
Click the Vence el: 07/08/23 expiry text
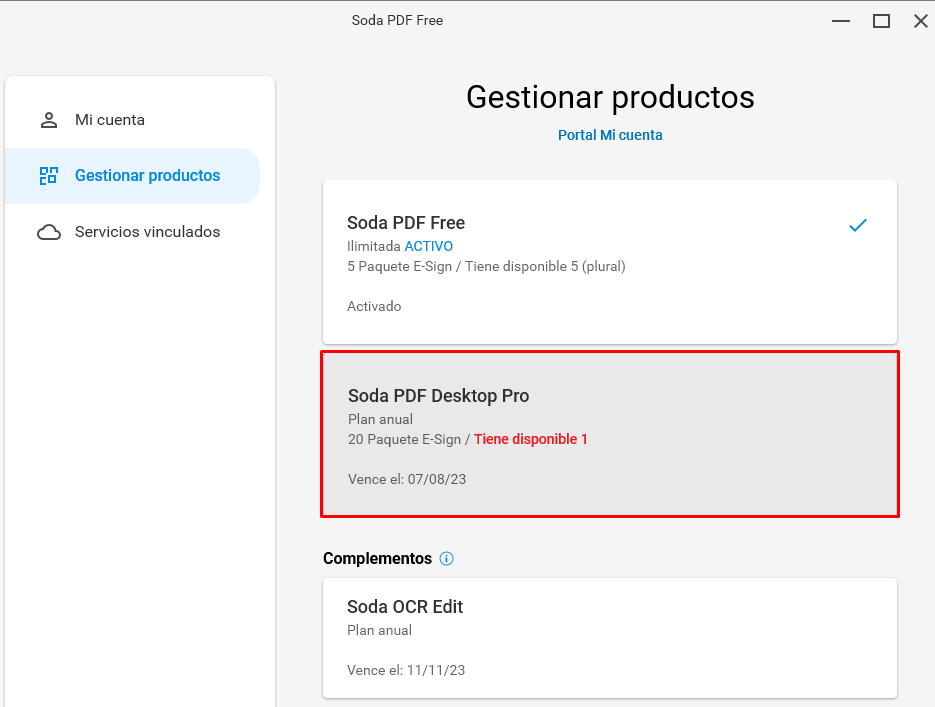click(407, 479)
